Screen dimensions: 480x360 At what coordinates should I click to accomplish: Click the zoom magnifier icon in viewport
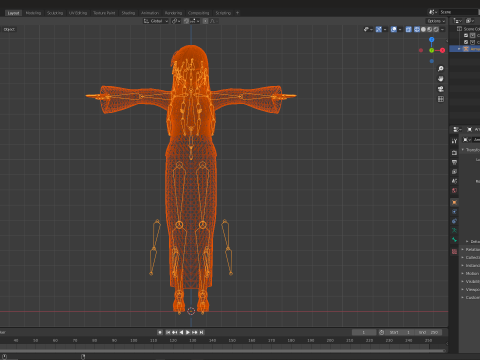441,69
